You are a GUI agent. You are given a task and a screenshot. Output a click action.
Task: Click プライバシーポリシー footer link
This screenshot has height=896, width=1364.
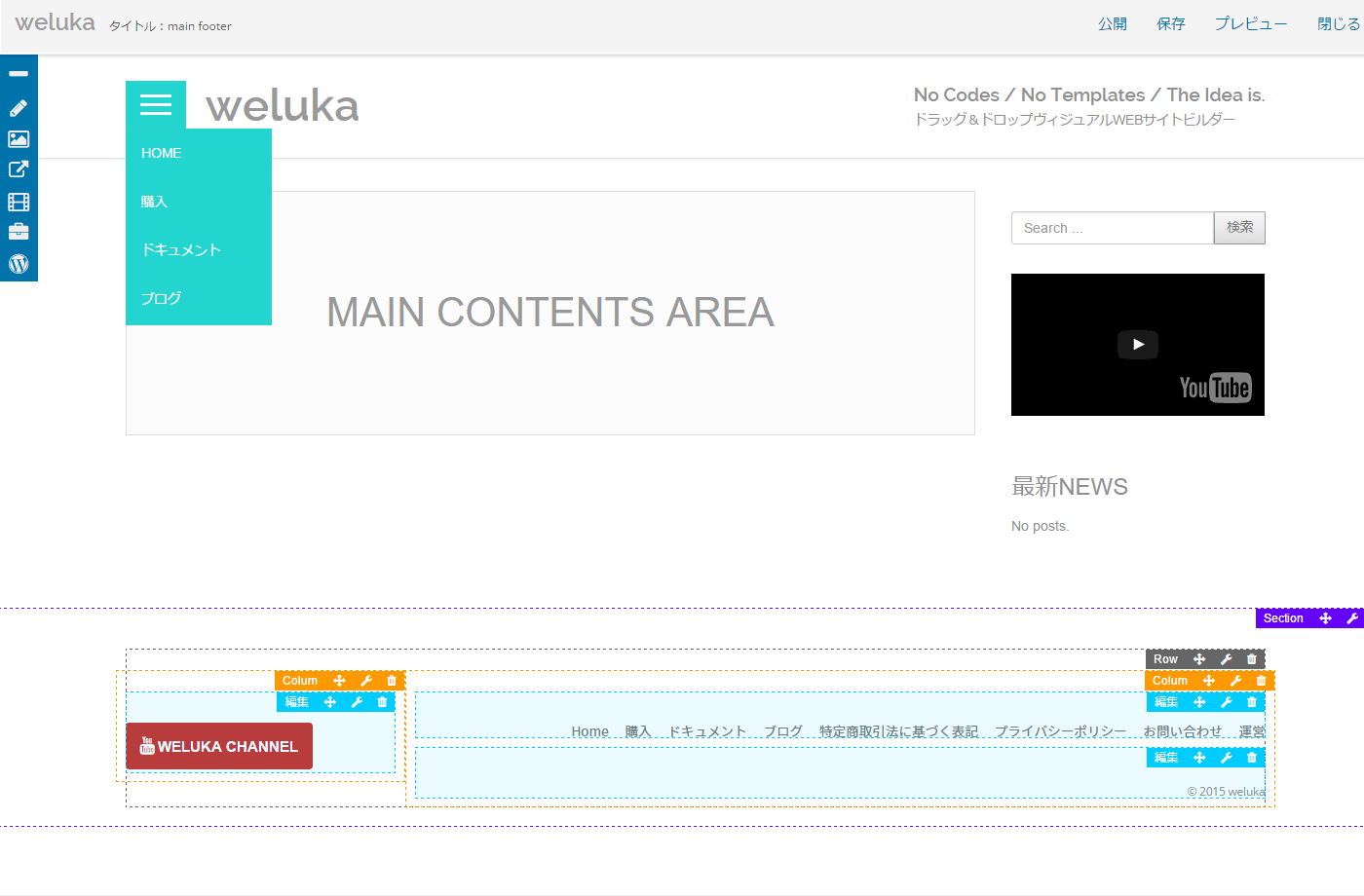pyautogui.click(x=1060, y=731)
